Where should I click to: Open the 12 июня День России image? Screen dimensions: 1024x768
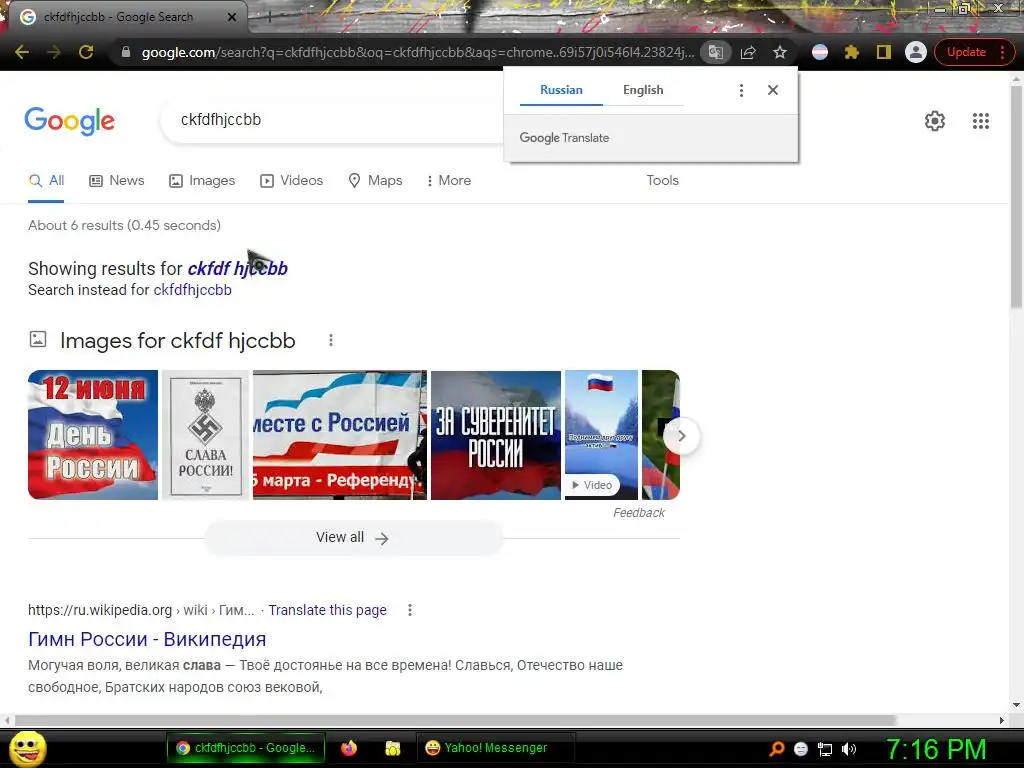tap(93, 435)
